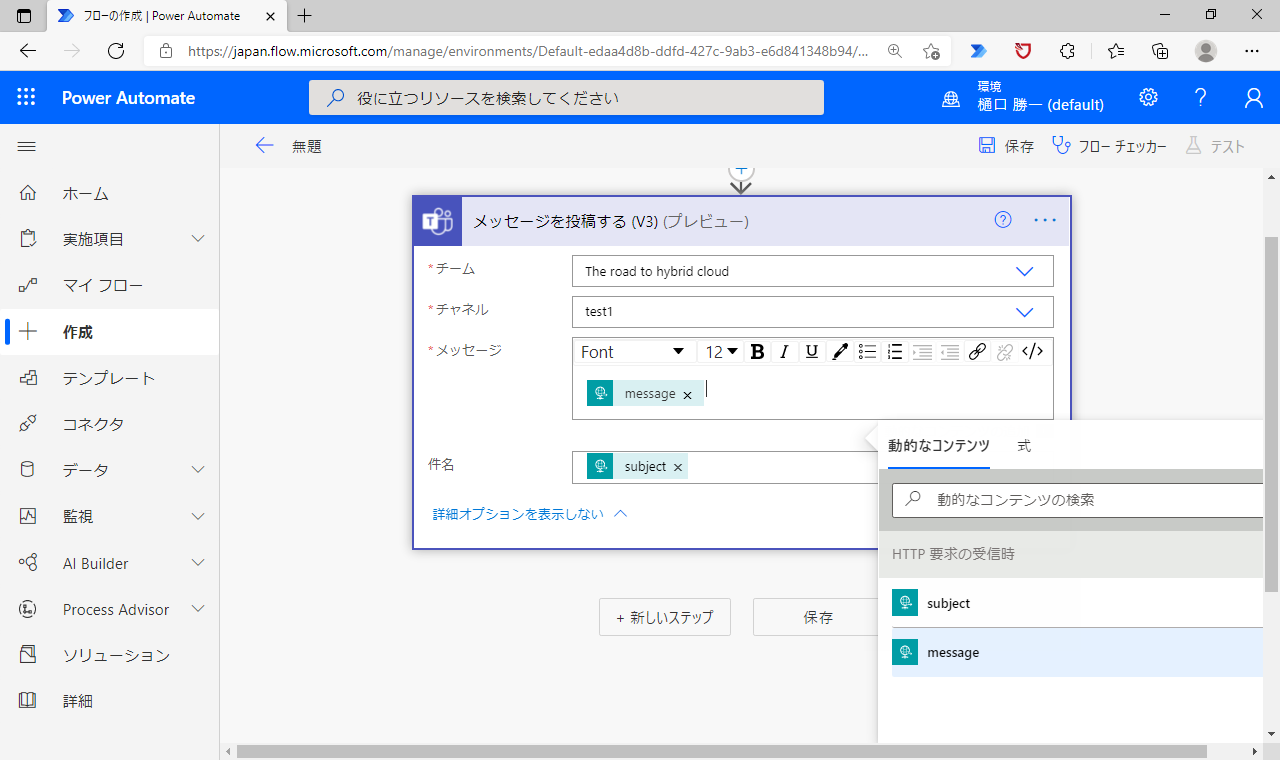Insert subject dynamic content
Viewport: 1280px width, 760px height.
click(1076, 603)
